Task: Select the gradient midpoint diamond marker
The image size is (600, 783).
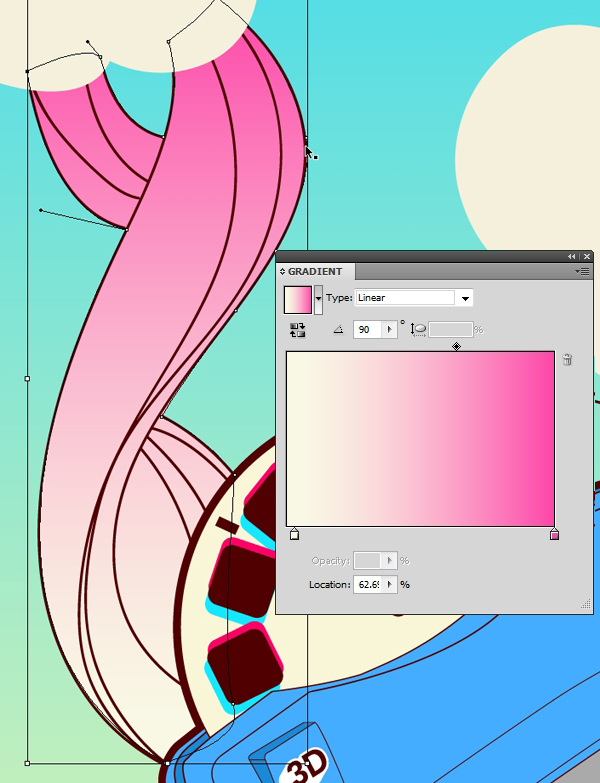Action: point(456,346)
